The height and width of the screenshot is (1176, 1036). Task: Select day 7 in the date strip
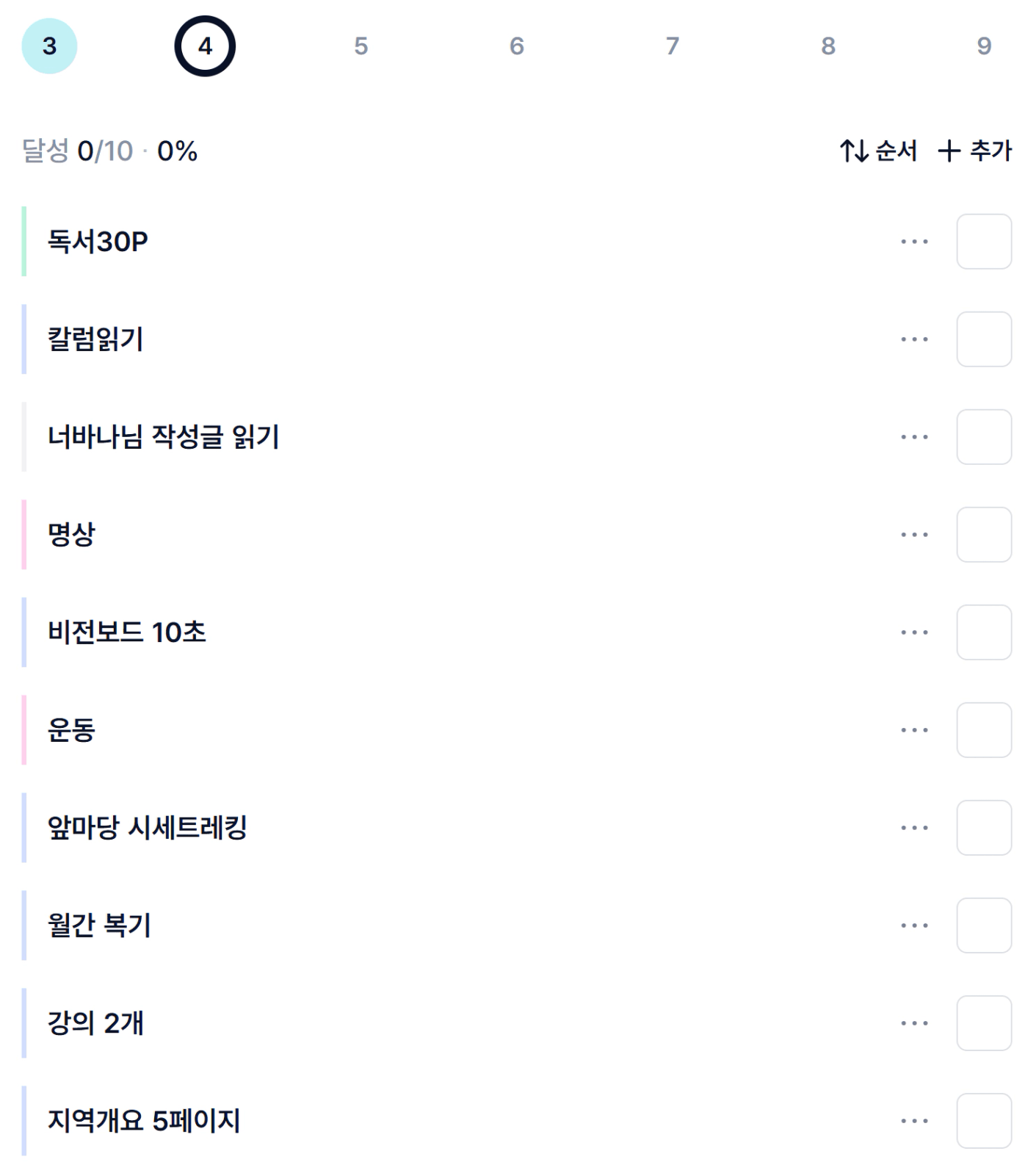[672, 46]
